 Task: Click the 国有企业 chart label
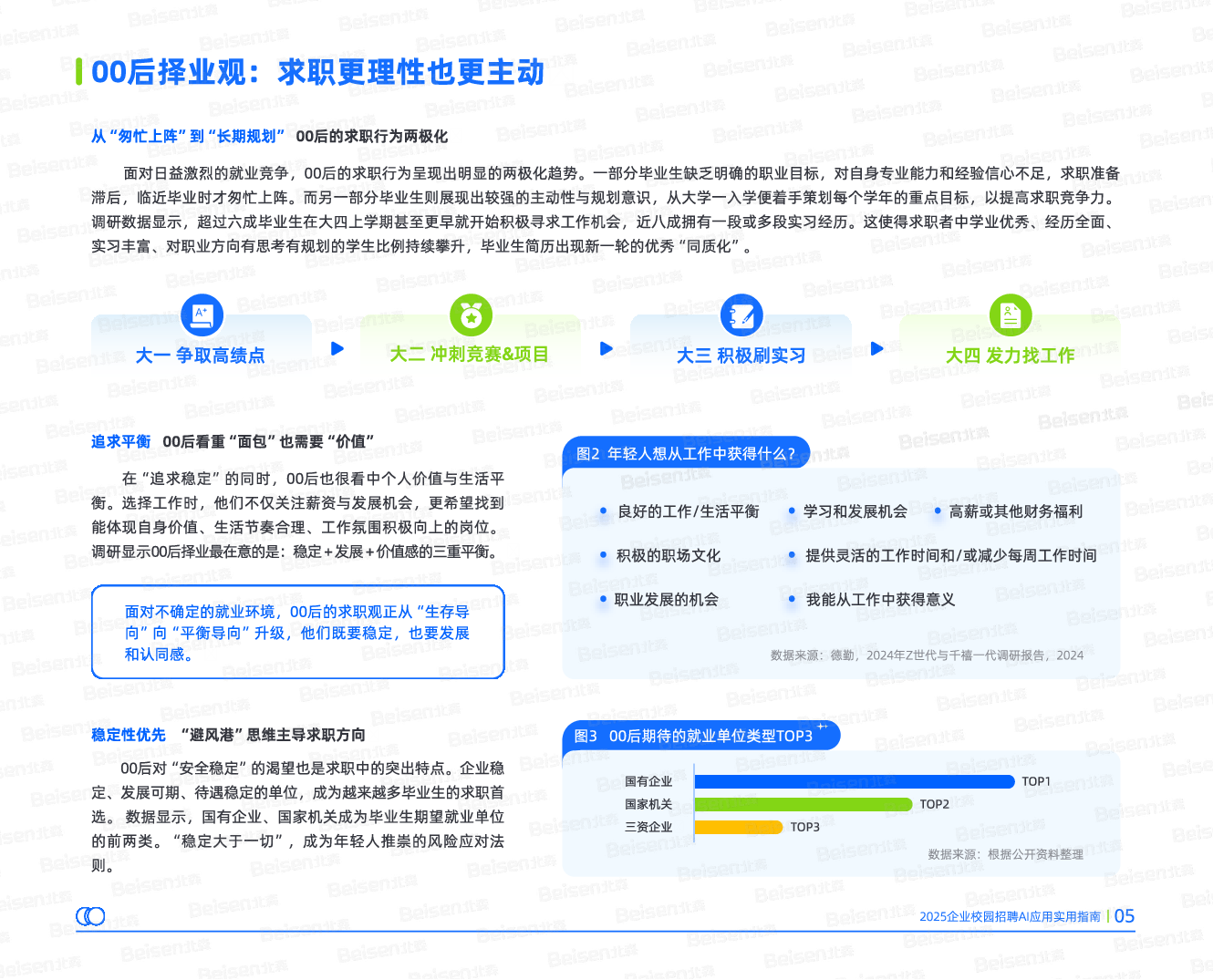648,781
